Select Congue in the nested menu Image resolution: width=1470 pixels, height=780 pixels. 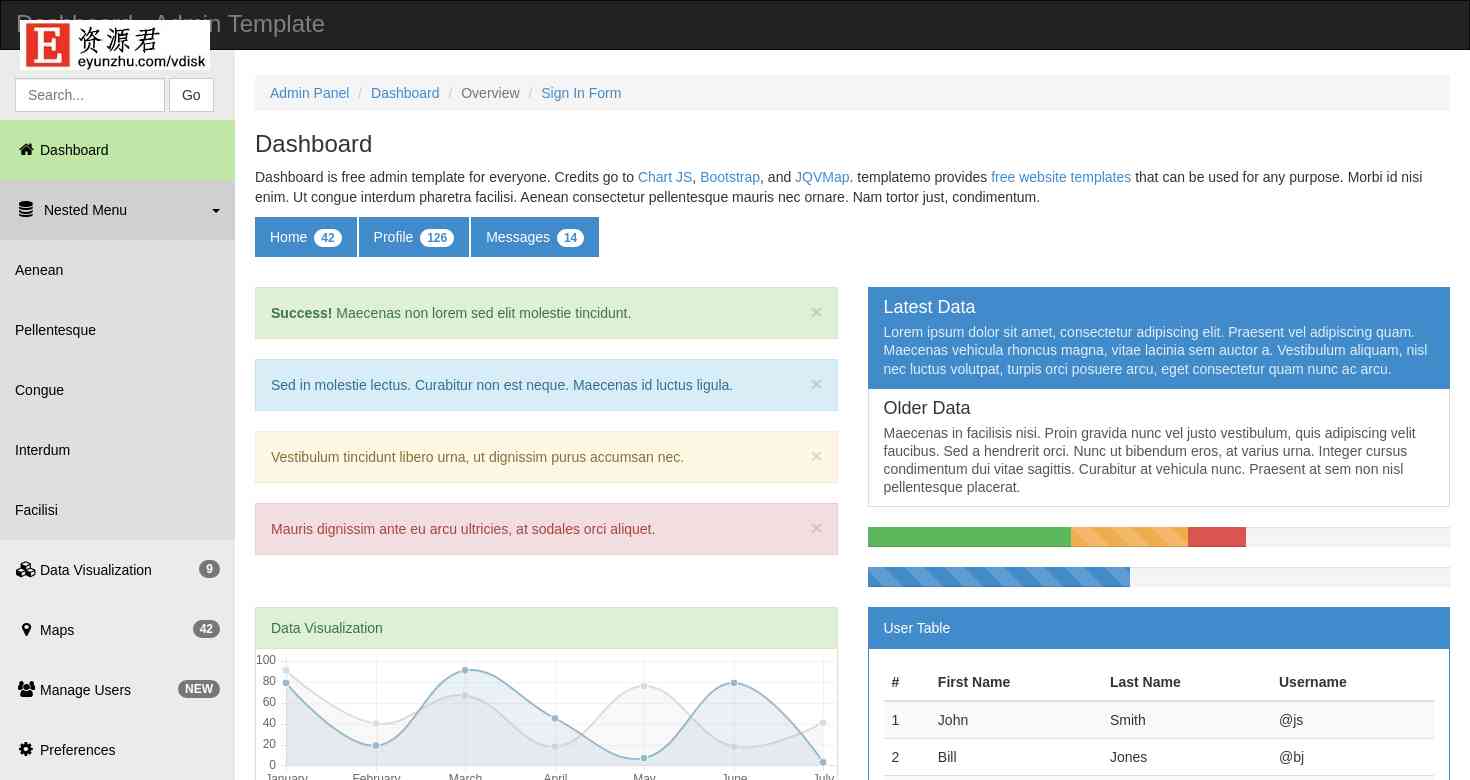click(117, 390)
